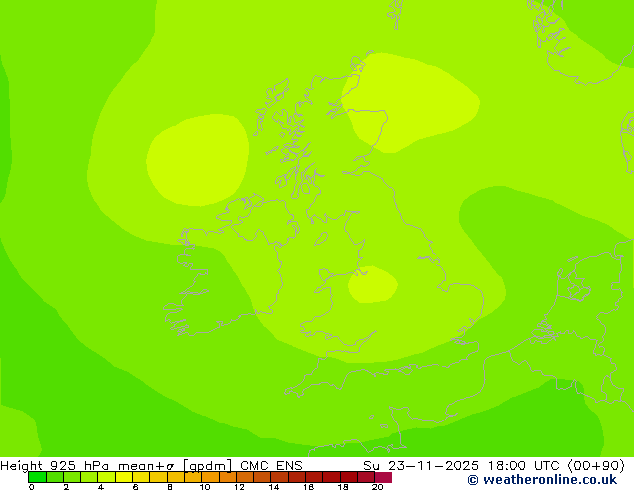Click the legend tick label 14
Image resolution: width=634 pixels, height=490 pixels.
[x=274, y=487]
